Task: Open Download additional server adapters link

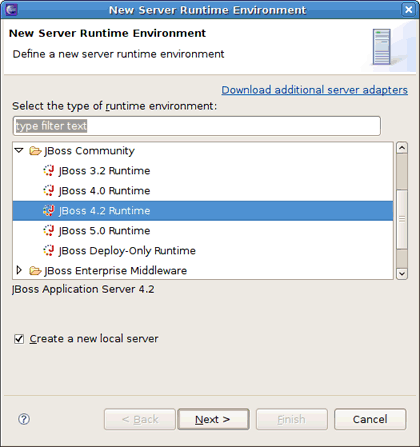Action: (x=314, y=90)
